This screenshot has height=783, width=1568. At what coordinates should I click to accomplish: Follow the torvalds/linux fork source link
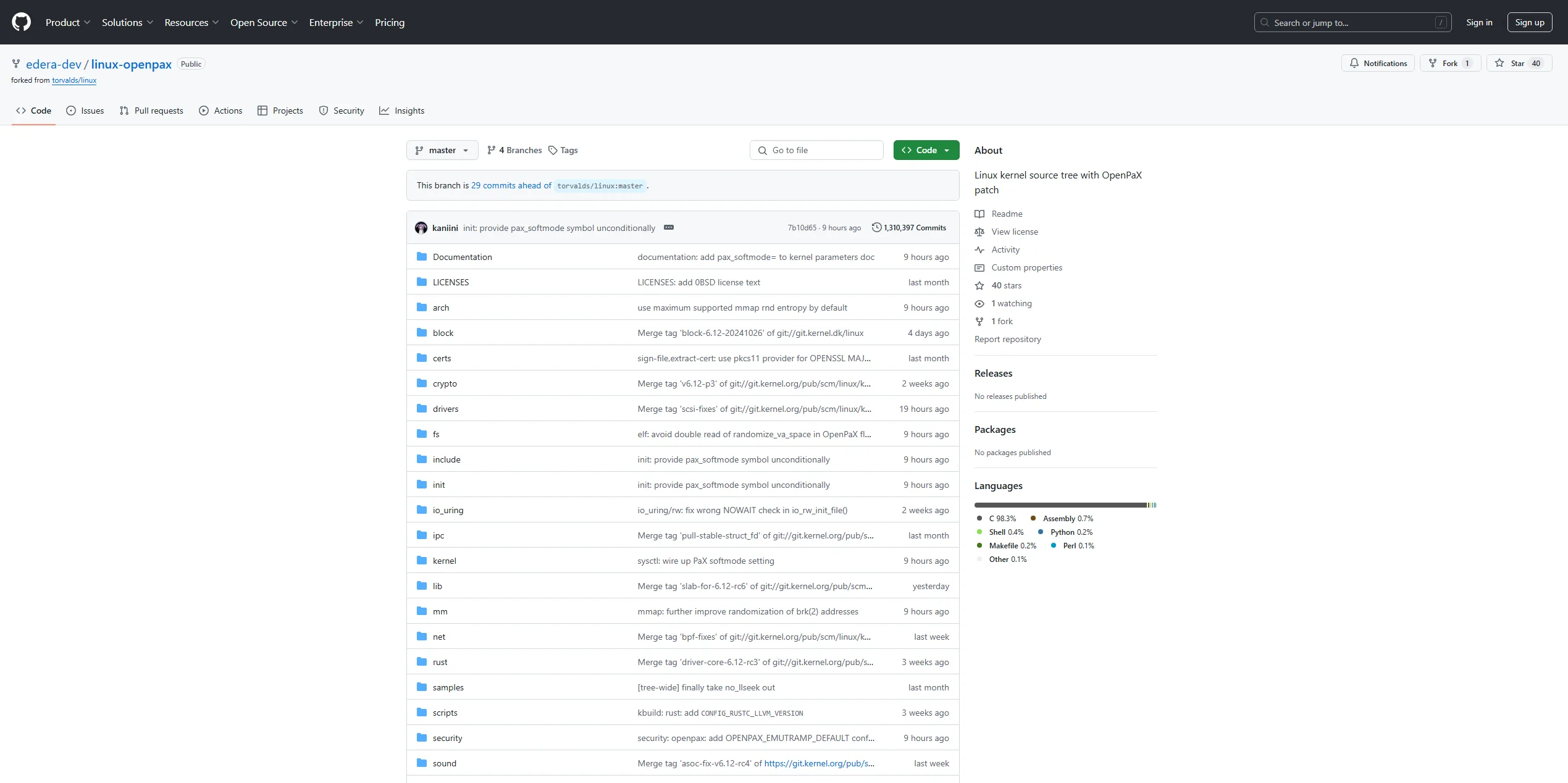74,80
